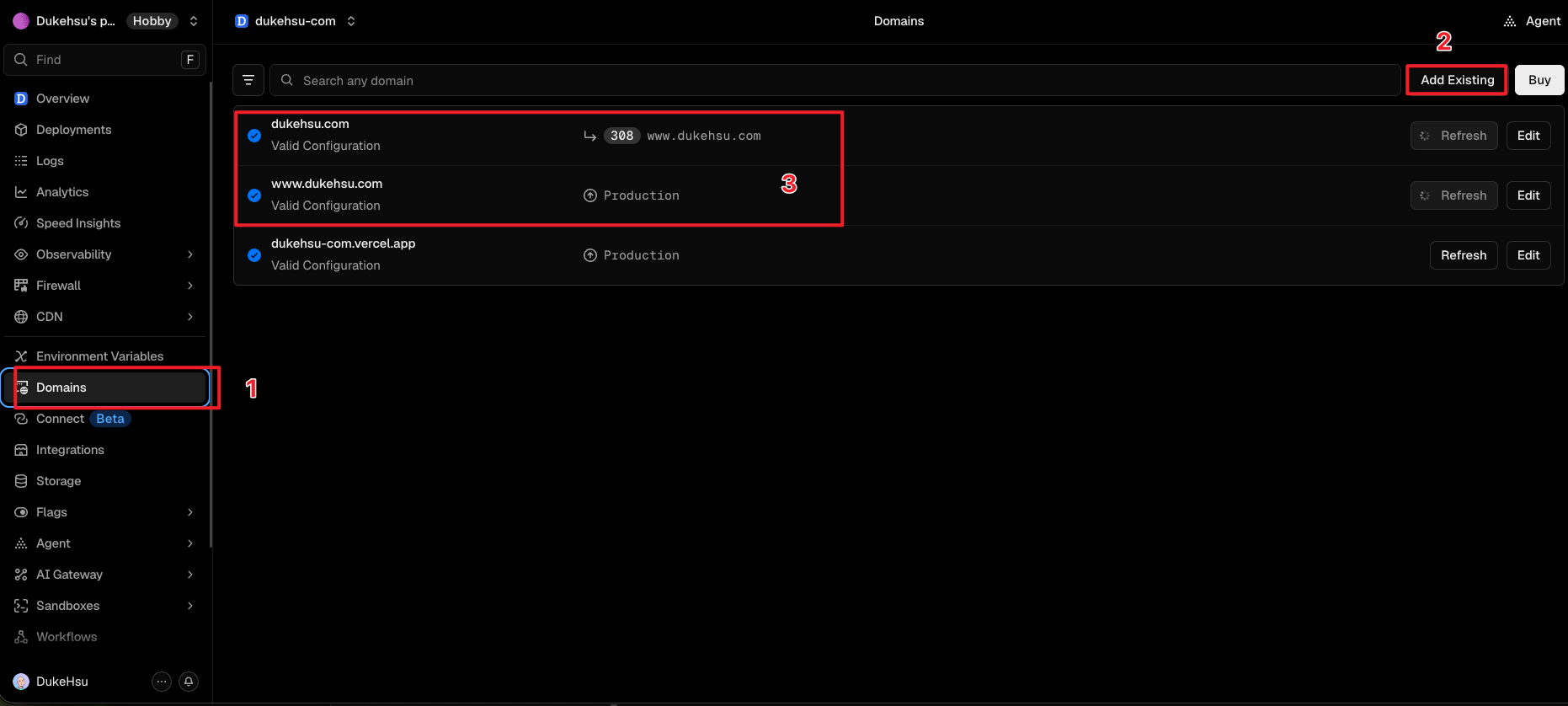Click the 308 redirect badge
The width and height of the screenshot is (1568, 706).
coord(622,136)
